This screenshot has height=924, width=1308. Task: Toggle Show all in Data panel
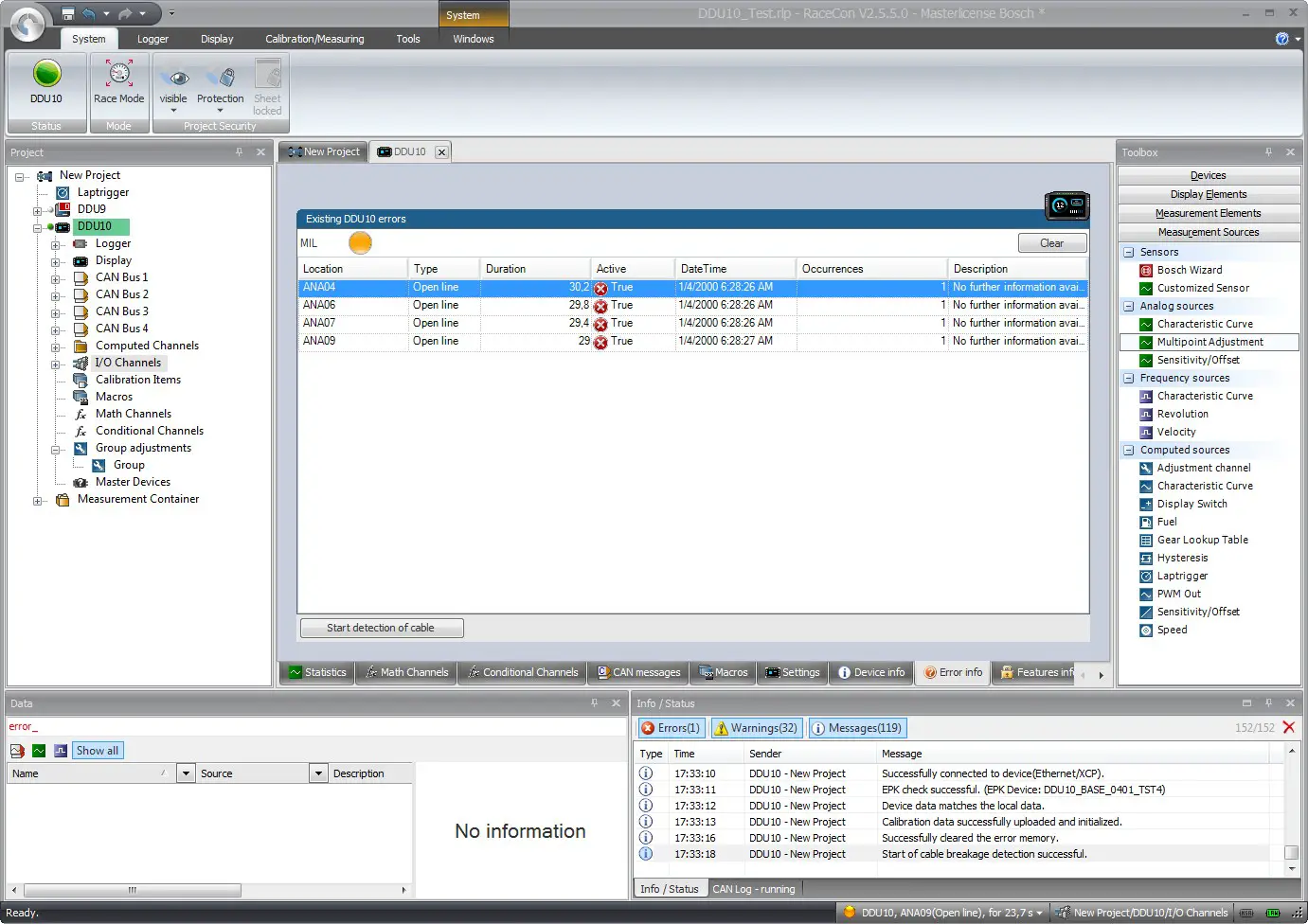(x=98, y=751)
